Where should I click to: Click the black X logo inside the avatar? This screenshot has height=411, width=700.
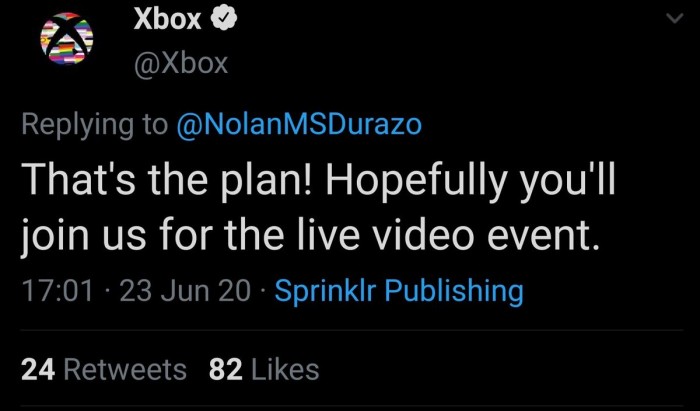click(x=65, y=40)
